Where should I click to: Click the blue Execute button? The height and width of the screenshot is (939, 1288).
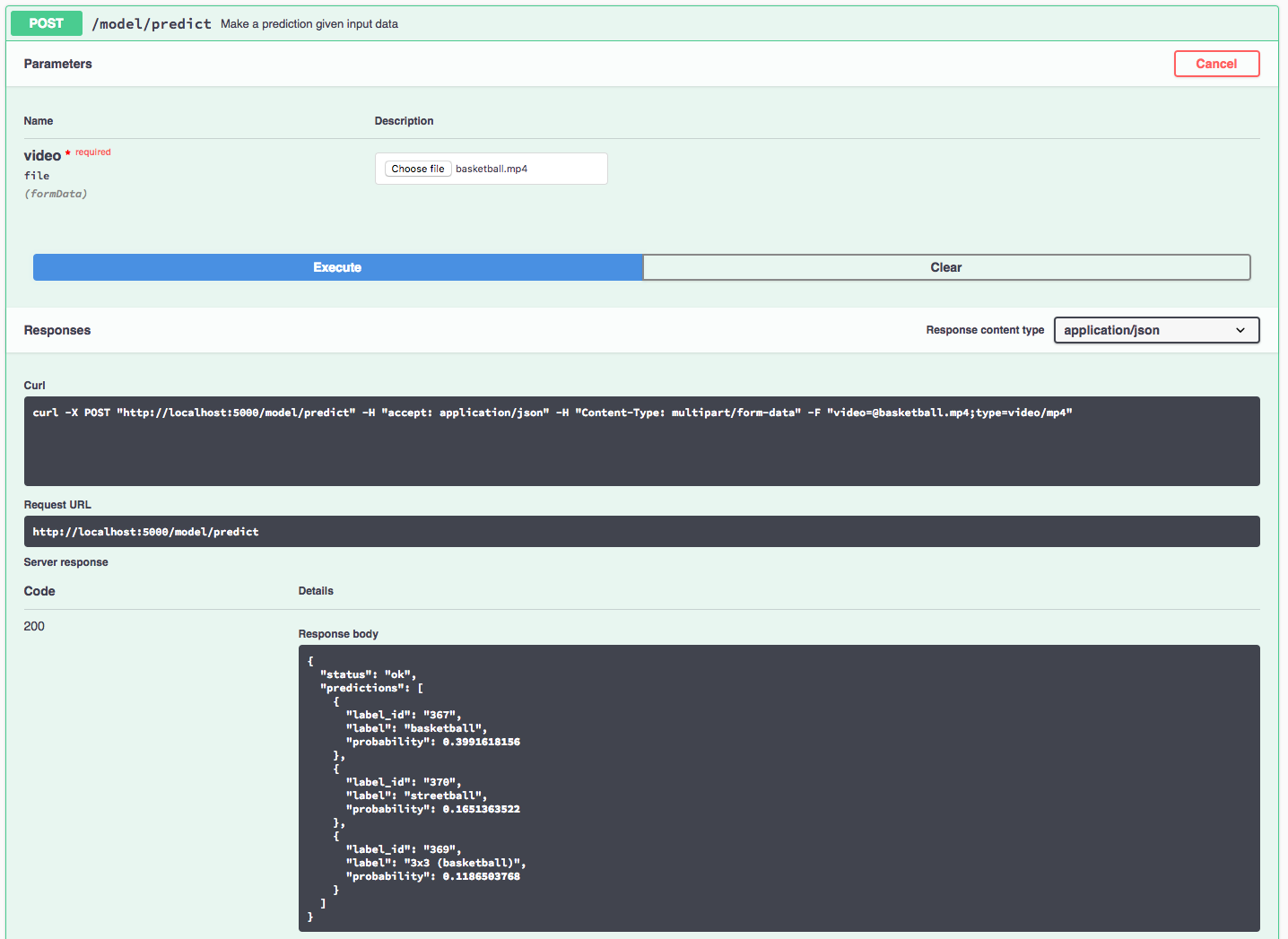pyautogui.click(x=337, y=267)
